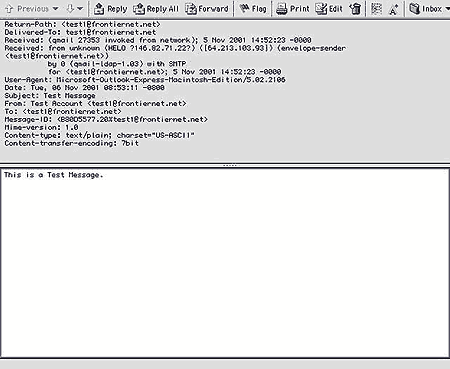Click the Content-type: text/plain line
The height and width of the screenshot is (369, 450).
tap(99, 135)
